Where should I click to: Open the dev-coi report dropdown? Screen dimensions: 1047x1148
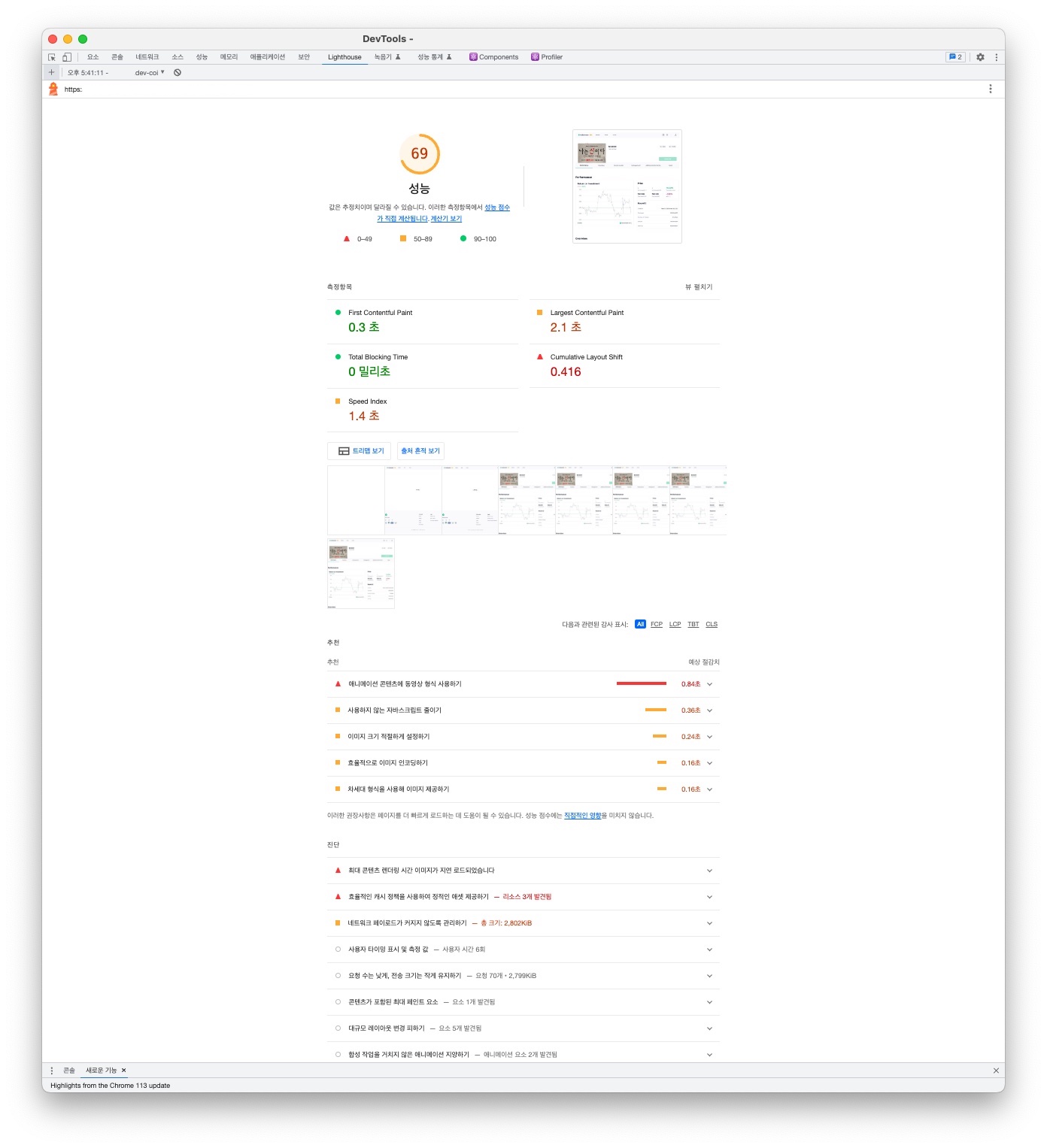coord(150,73)
